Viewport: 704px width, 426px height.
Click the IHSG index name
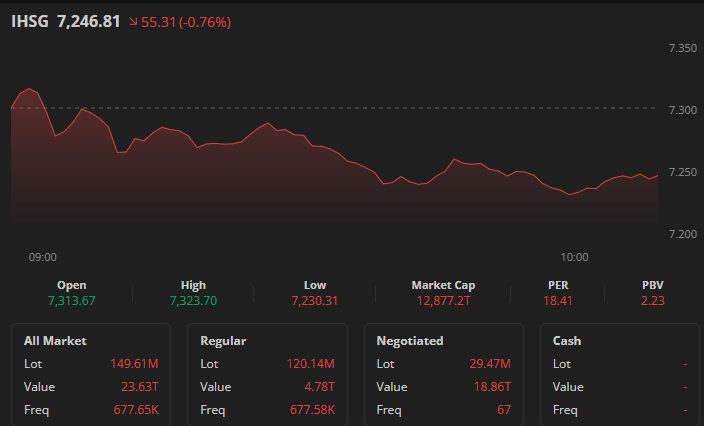click(30, 22)
